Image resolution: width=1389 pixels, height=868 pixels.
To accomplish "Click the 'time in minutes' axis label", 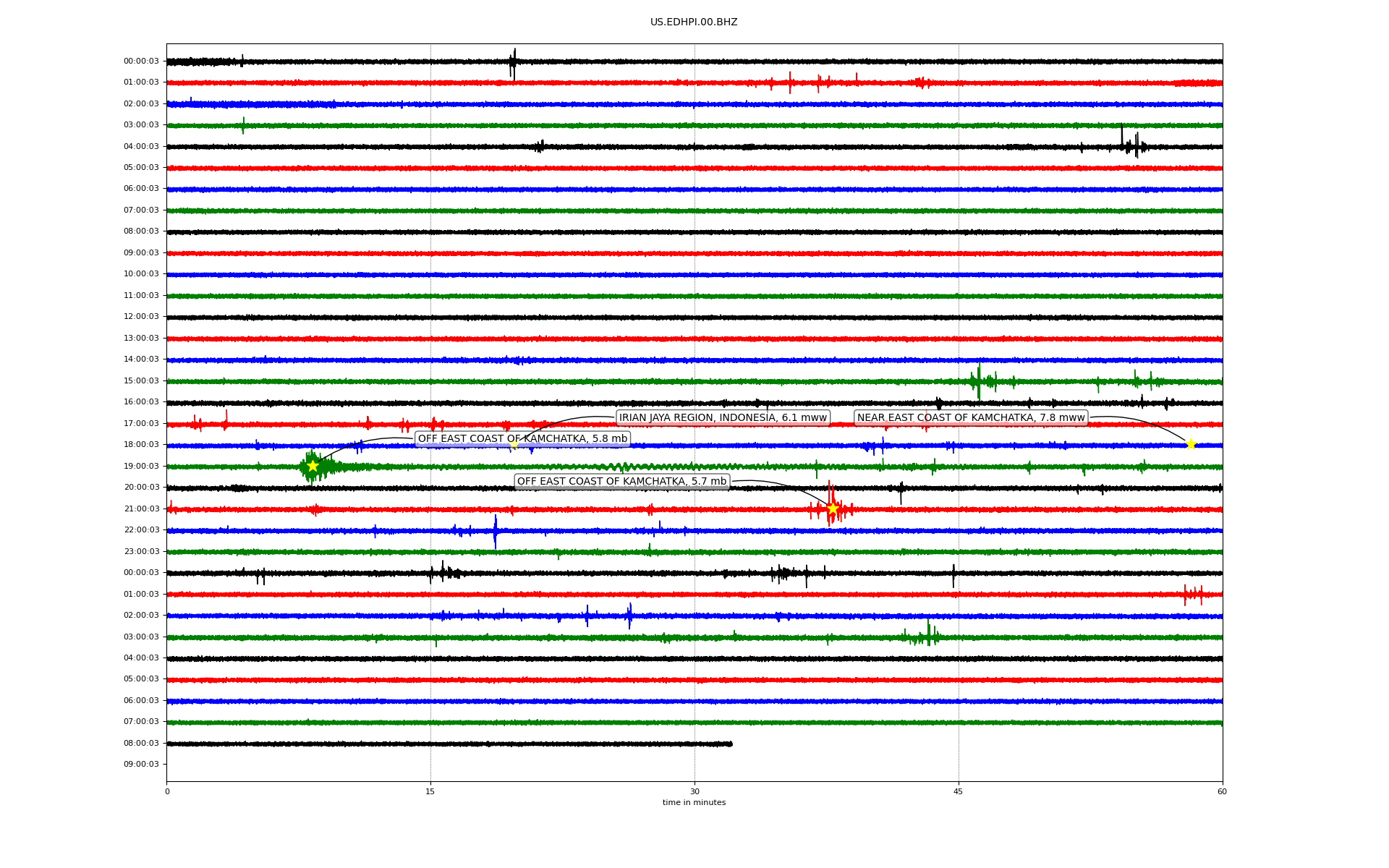I will (693, 802).
